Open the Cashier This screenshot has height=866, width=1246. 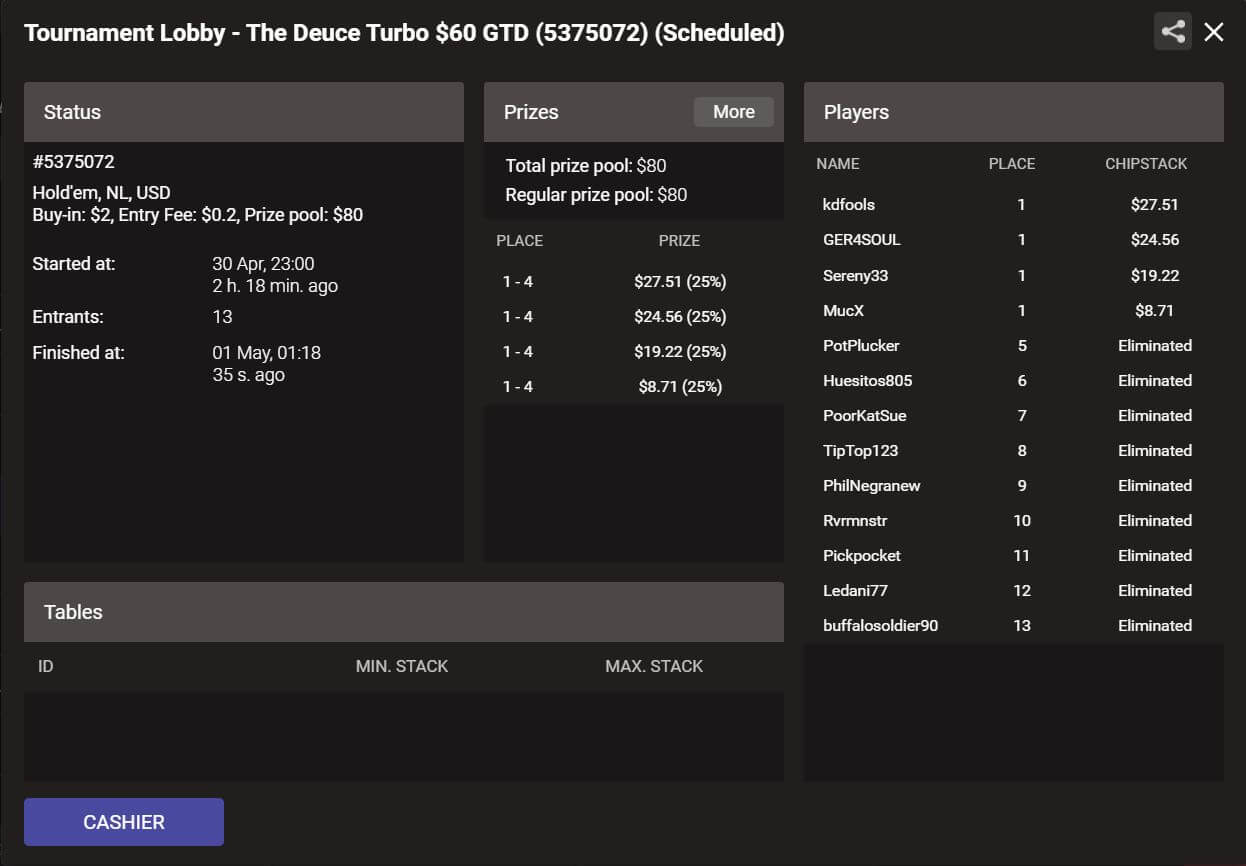[x=124, y=822]
